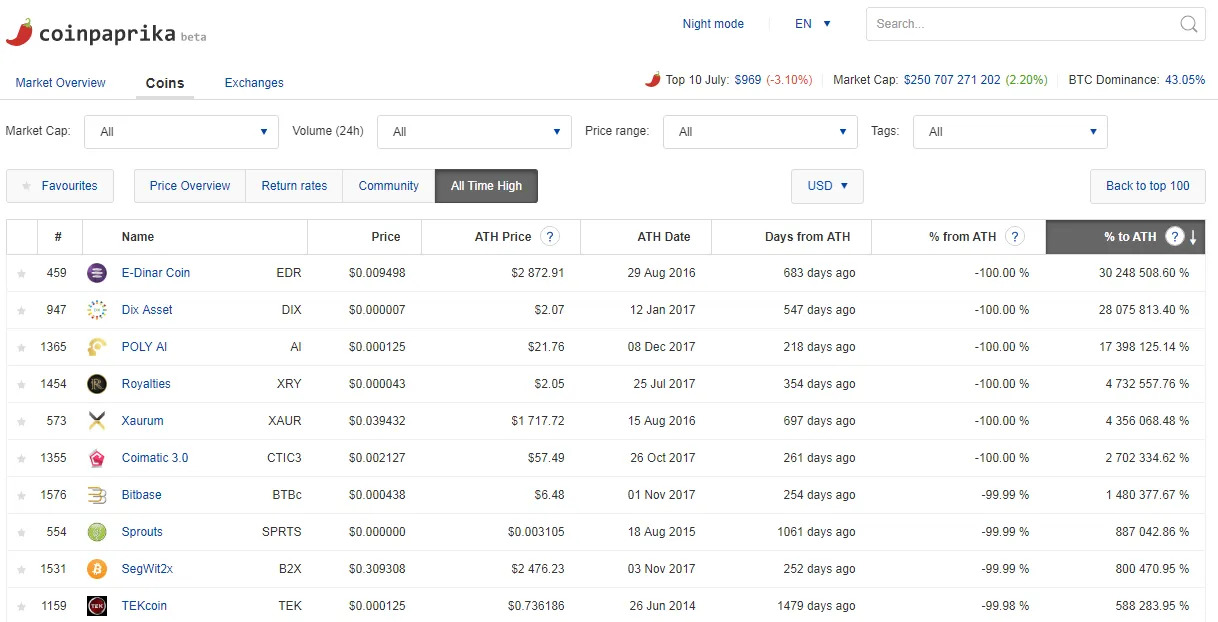
Task: Click the Back to top 100 button
Action: point(1148,186)
